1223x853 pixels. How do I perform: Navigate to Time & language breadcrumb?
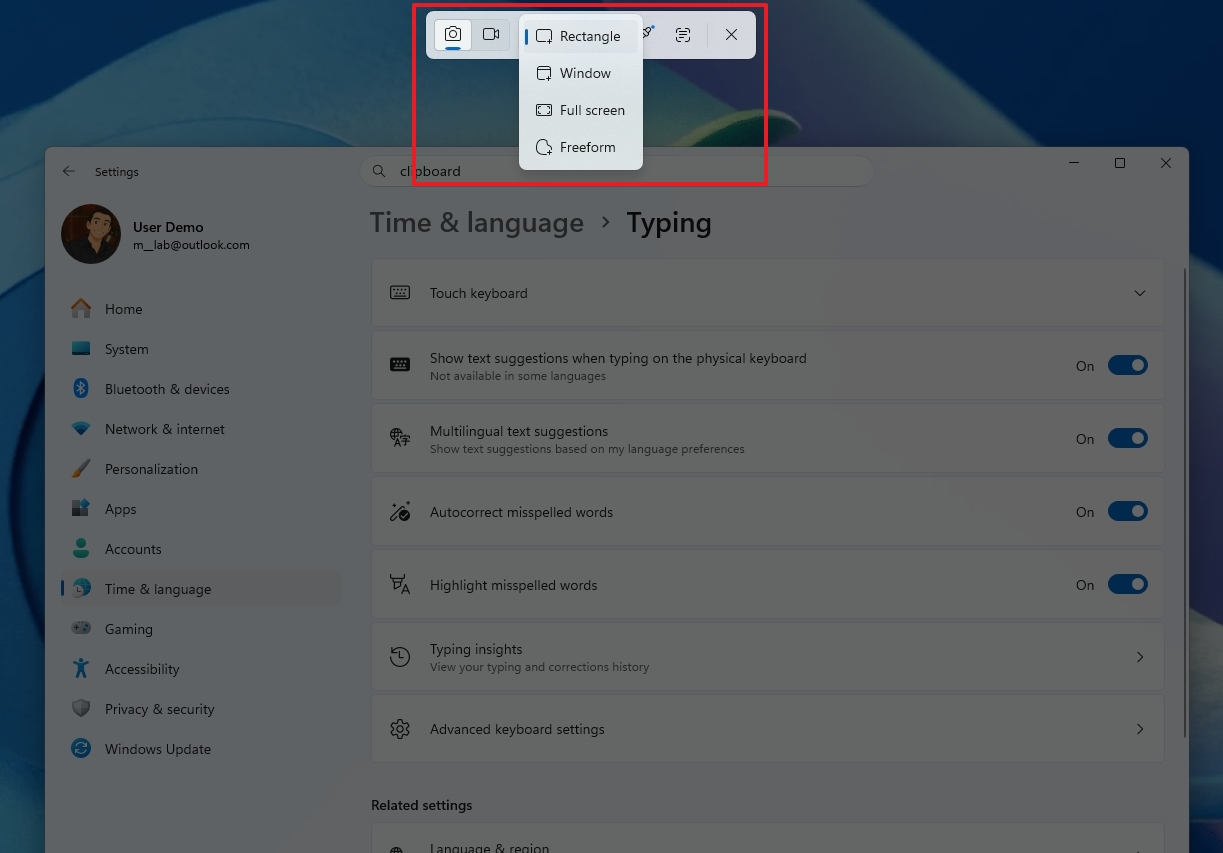476,222
